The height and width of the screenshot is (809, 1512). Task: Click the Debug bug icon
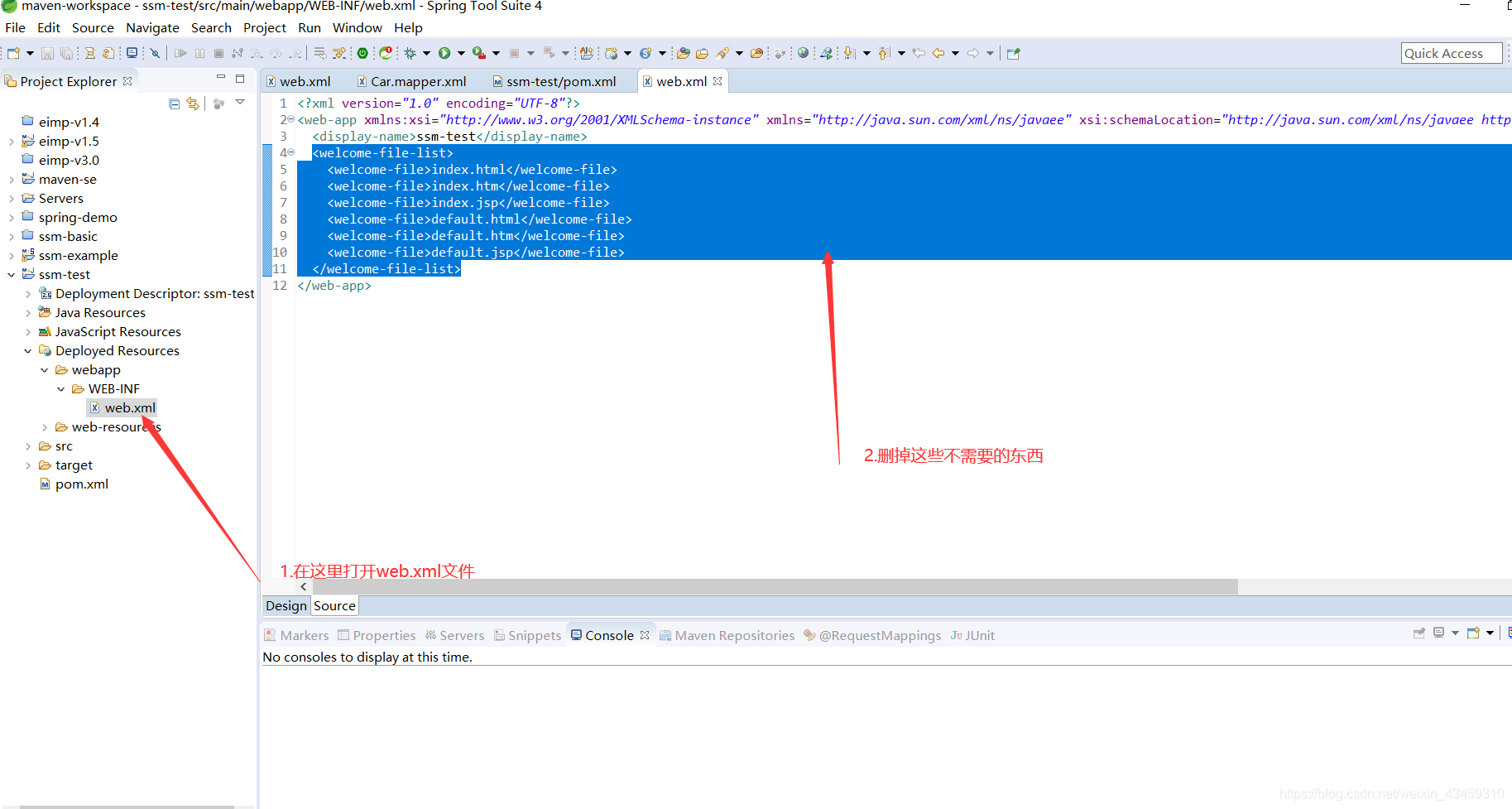click(x=410, y=53)
